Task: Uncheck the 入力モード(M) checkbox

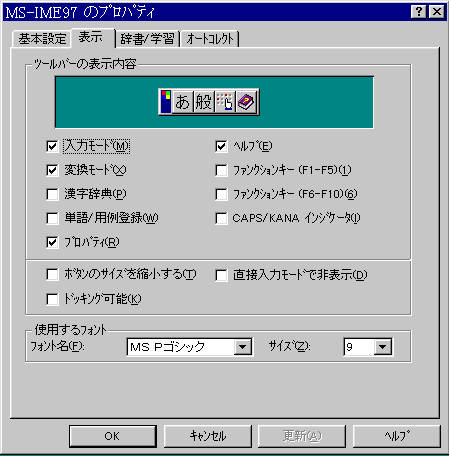Action: (x=52, y=146)
